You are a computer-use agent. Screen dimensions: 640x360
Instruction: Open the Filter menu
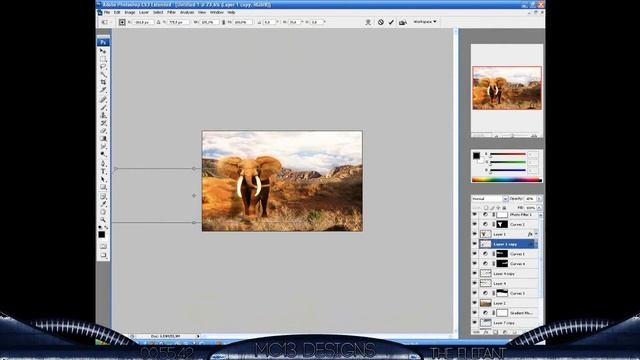pyautogui.click(x=171, y=13)
